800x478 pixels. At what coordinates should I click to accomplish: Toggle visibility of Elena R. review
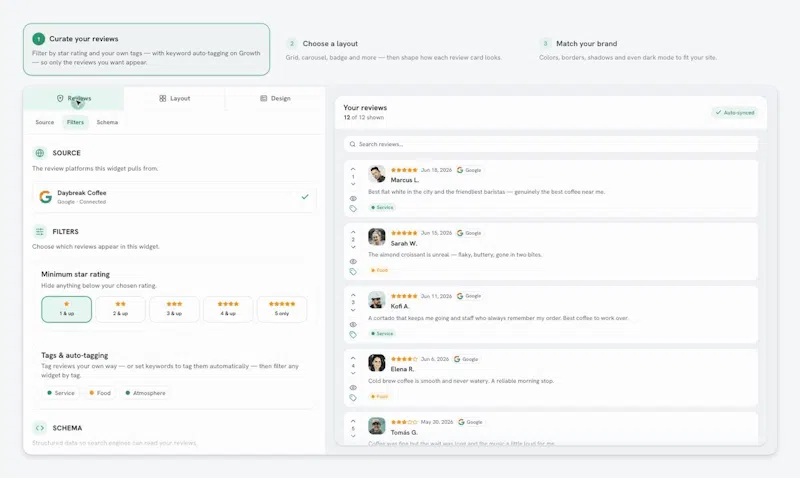pos(353,388)
